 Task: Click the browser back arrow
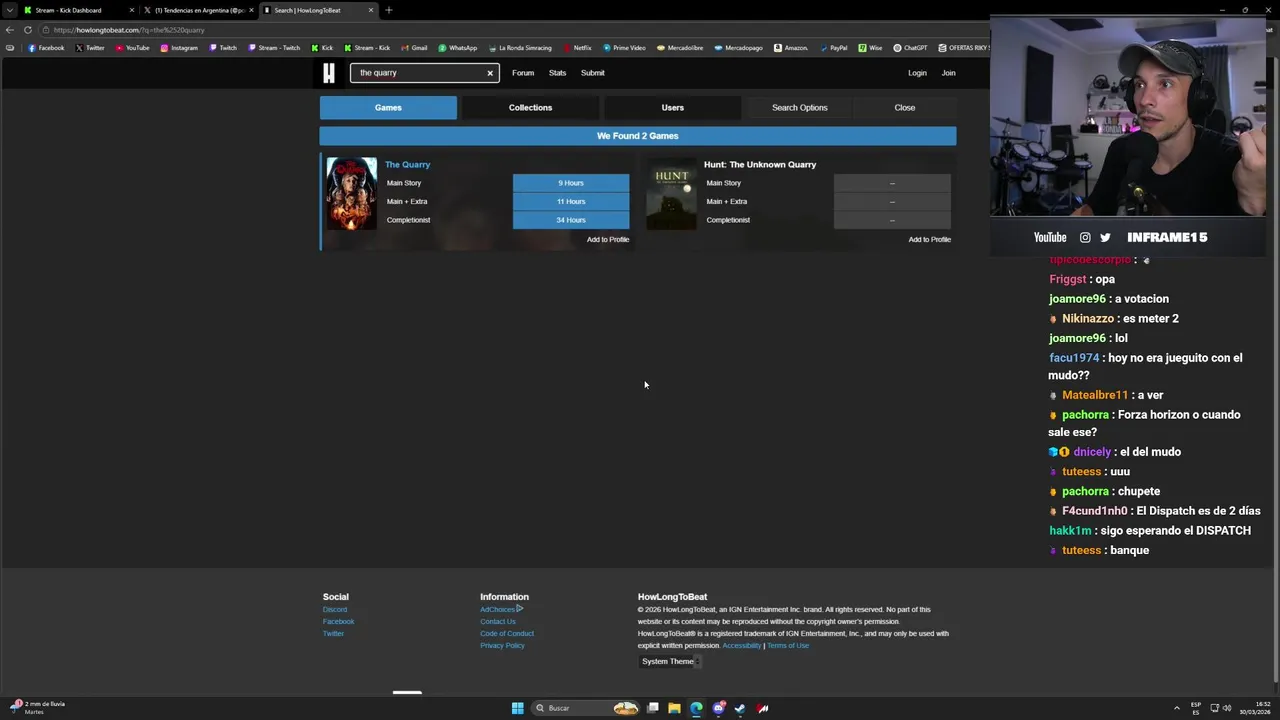10,30
